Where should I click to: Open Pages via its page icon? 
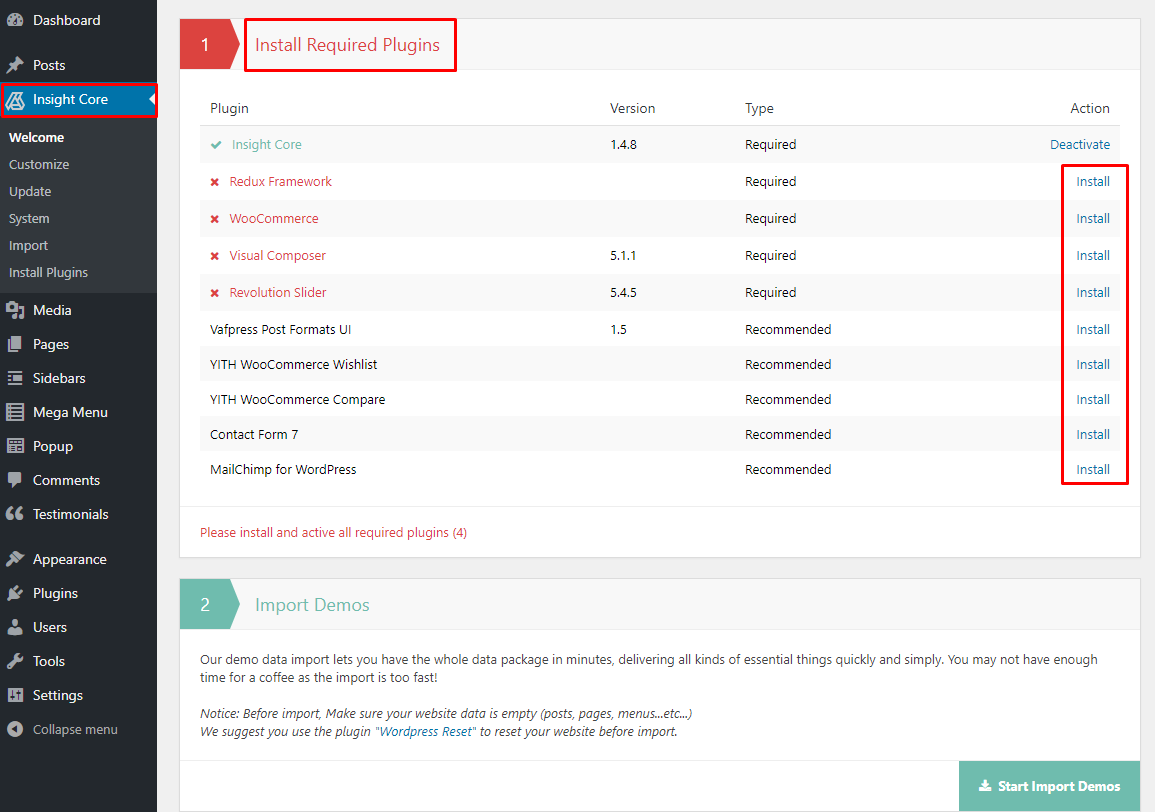[x=18, y=344]
